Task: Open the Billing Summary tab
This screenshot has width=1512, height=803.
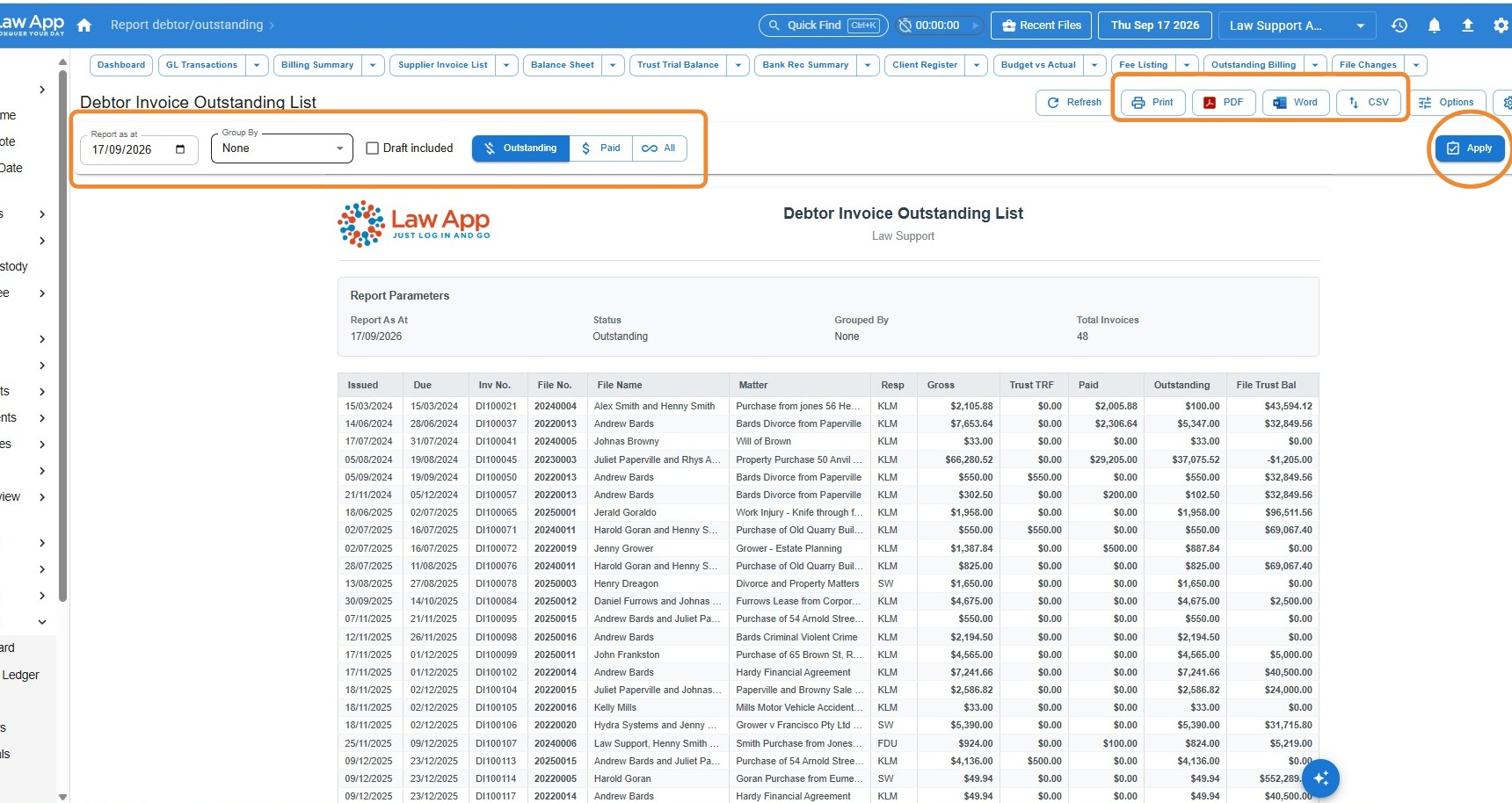Action: click(317, 65)
